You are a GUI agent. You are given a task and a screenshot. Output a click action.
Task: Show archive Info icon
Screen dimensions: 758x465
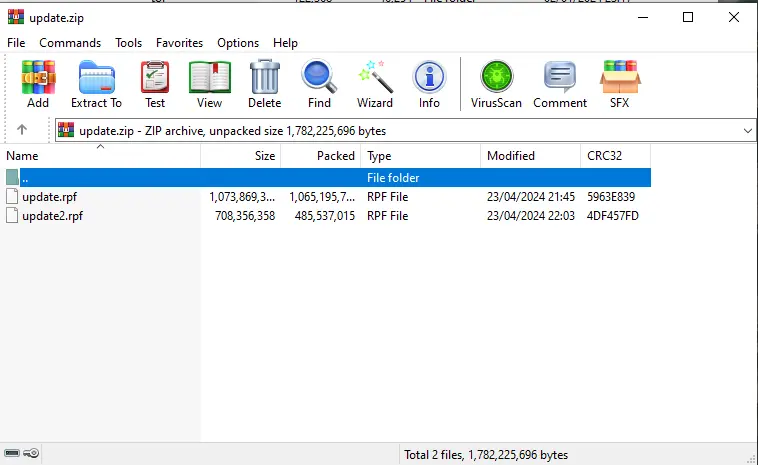(x=429, y=76)
